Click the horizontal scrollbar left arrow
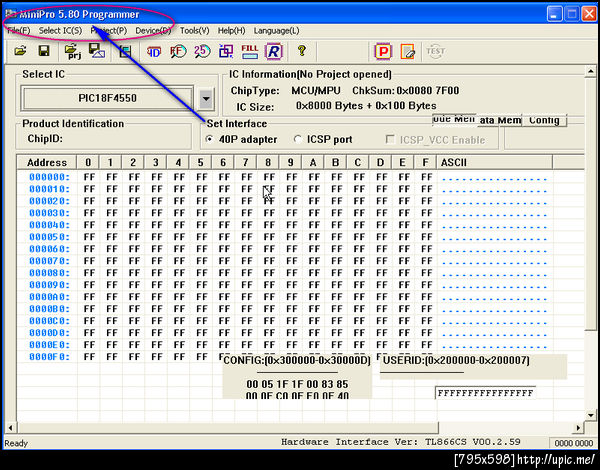 click(10, 428)
